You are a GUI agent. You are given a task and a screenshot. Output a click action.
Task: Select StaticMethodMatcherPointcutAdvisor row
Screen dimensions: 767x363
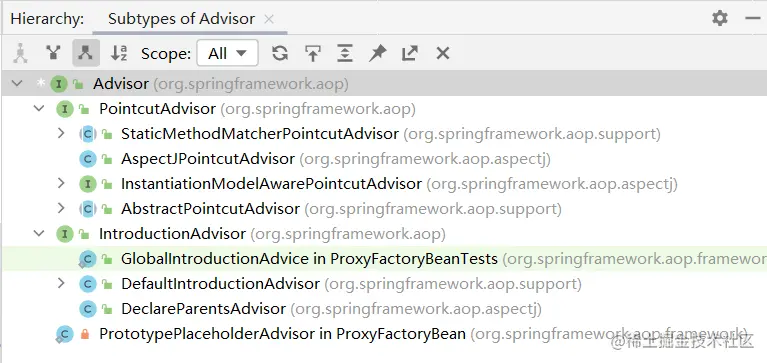(x=384, y=134)
